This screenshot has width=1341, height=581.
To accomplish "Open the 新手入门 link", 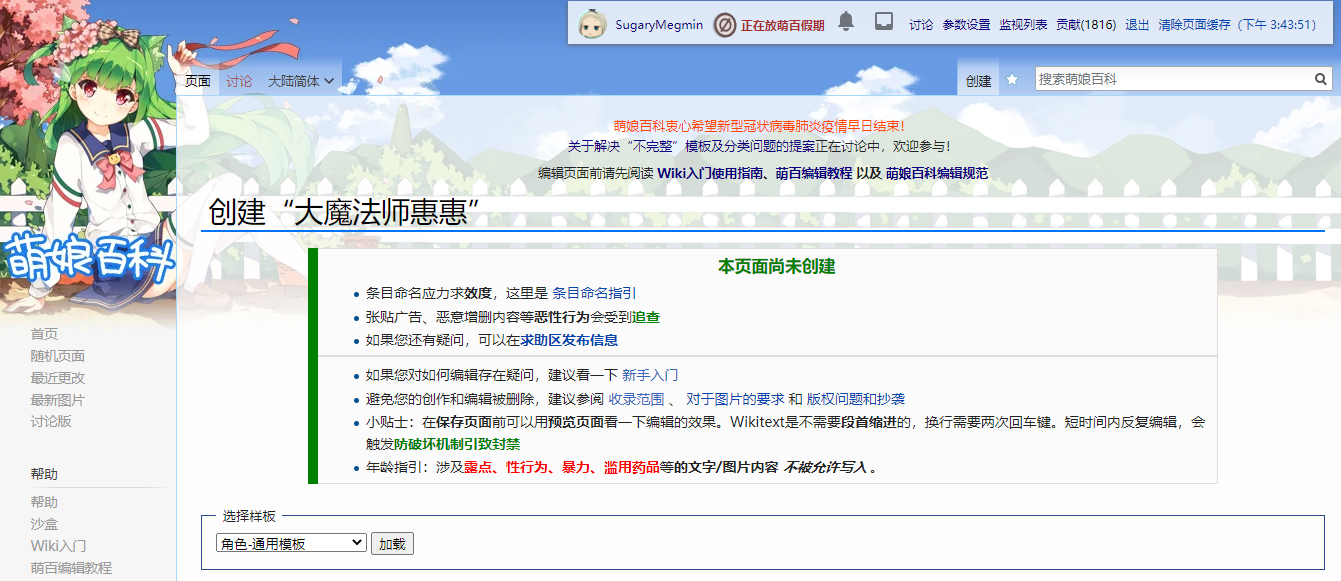I will 650,375.
